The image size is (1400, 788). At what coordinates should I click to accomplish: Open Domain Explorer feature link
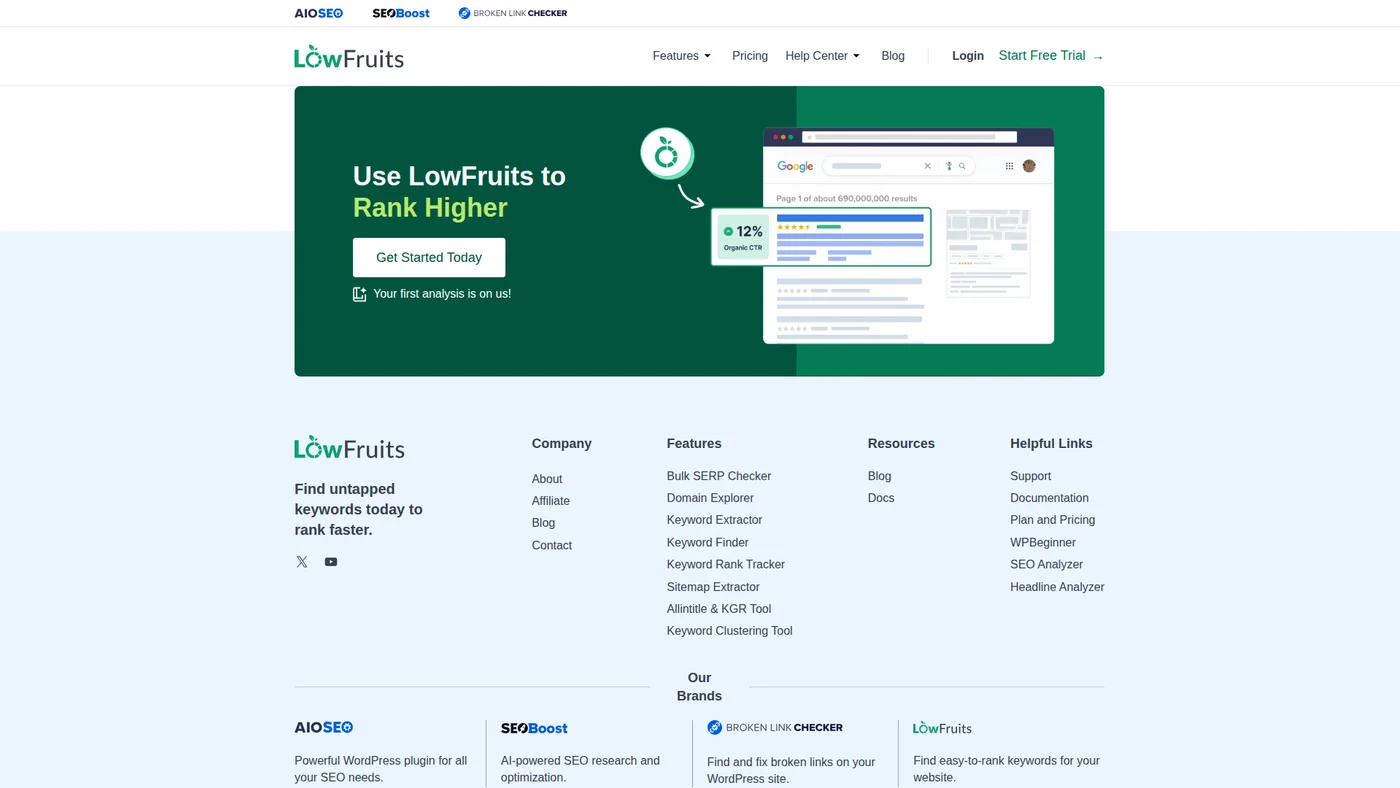coord(710,498)
